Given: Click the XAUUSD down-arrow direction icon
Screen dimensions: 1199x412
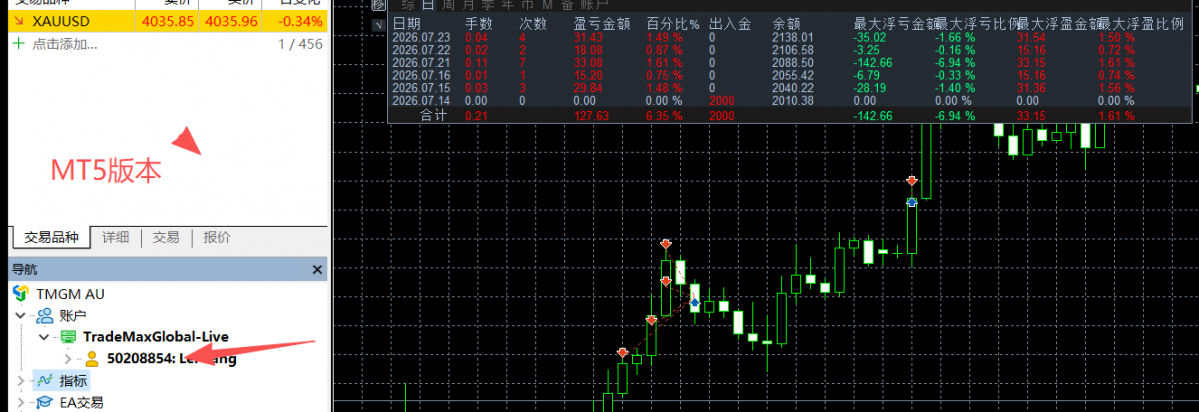Looking at the screenshot, I should point(20,21).
